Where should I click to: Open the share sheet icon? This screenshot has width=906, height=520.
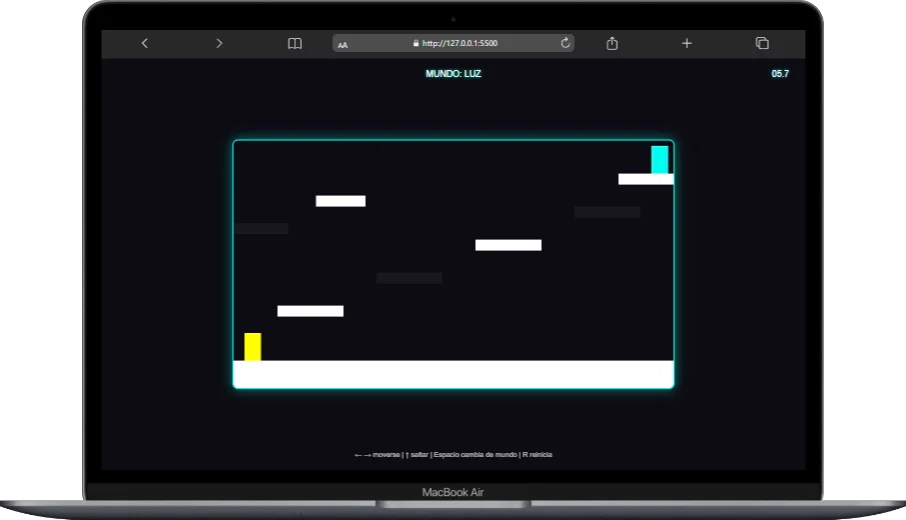click(613, 43)
